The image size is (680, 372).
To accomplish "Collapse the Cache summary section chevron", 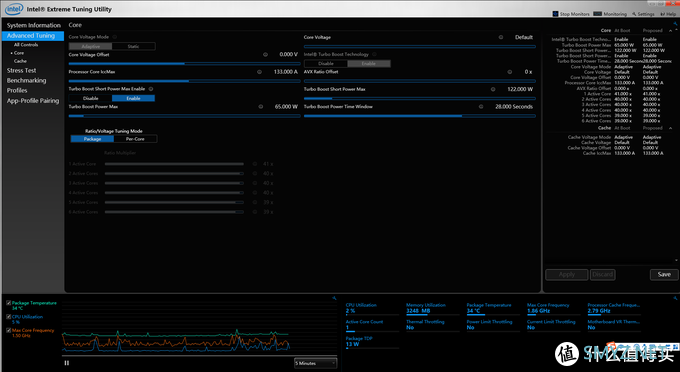I will click(670, 128).
